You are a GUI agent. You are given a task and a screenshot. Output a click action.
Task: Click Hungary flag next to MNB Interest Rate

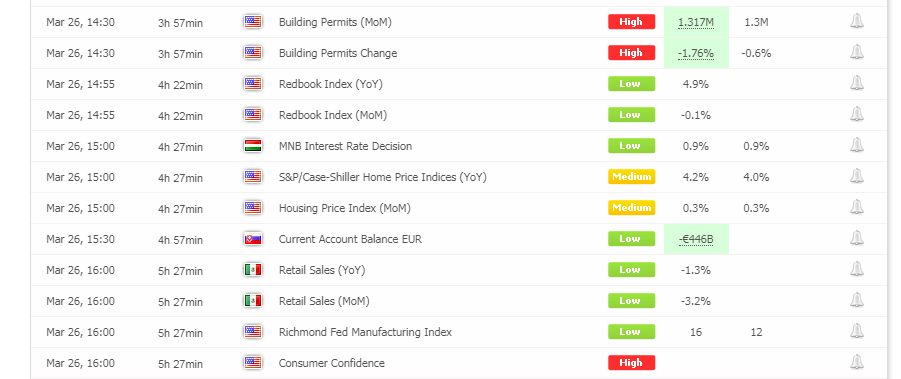pyautogui.click(x=253, y=146)
